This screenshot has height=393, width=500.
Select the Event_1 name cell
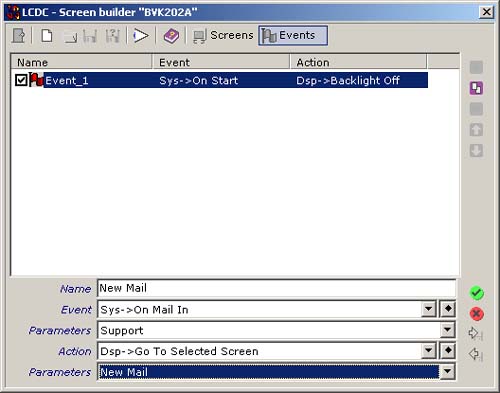(x=67, y=80)
